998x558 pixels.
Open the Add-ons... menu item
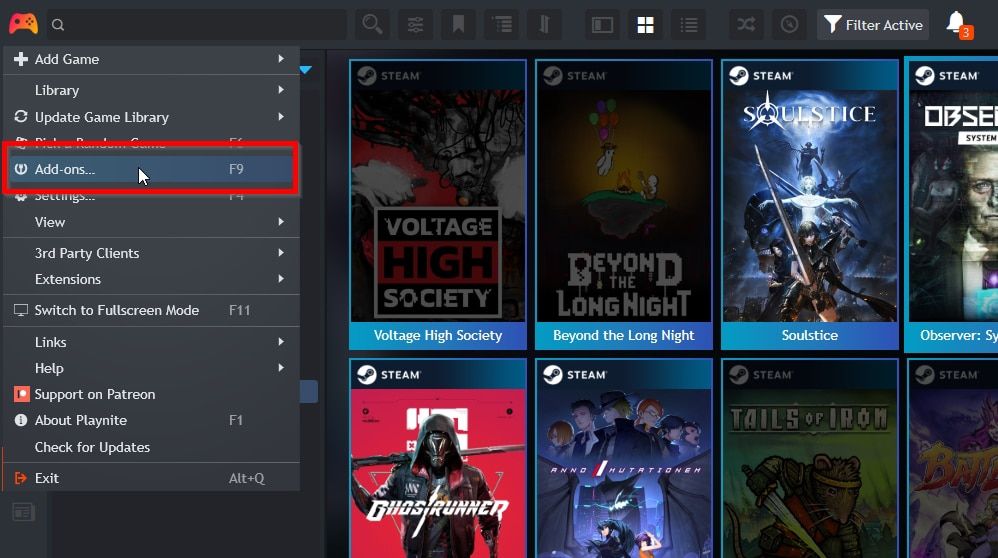(x=151, y=169)
